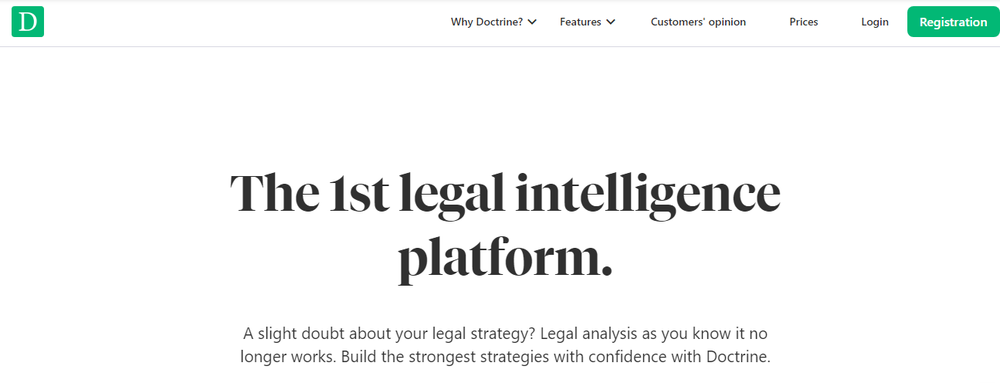Screen dimensions: 1000x383
Task: Open the Features dropdown menu
Action: (x=587, y=22)
